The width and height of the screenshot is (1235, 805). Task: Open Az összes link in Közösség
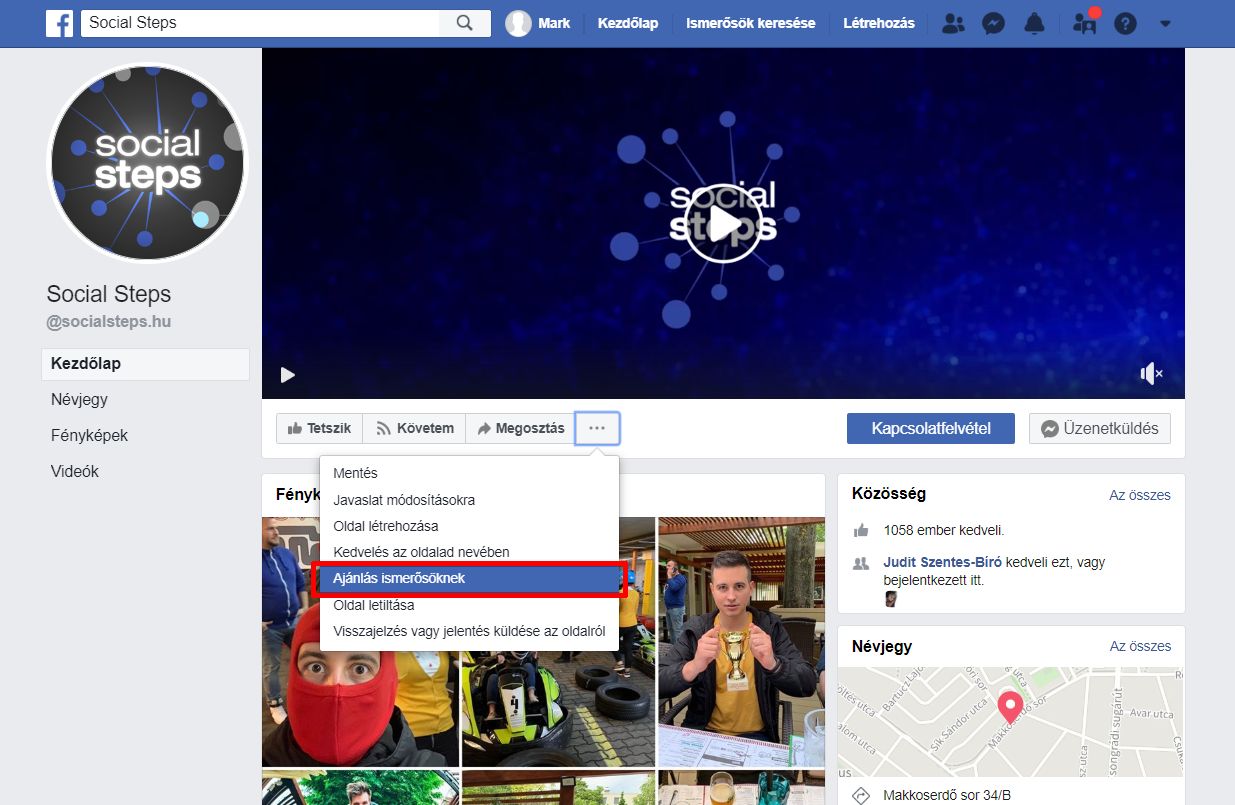point(1139,495)
